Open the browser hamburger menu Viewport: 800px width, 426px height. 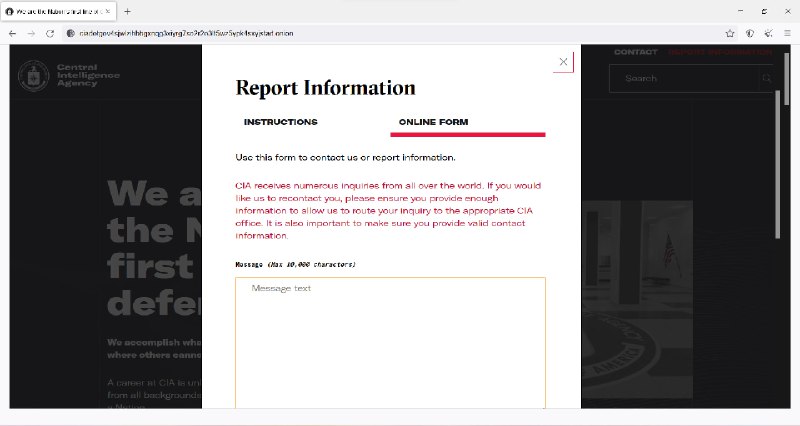point(787,33)
